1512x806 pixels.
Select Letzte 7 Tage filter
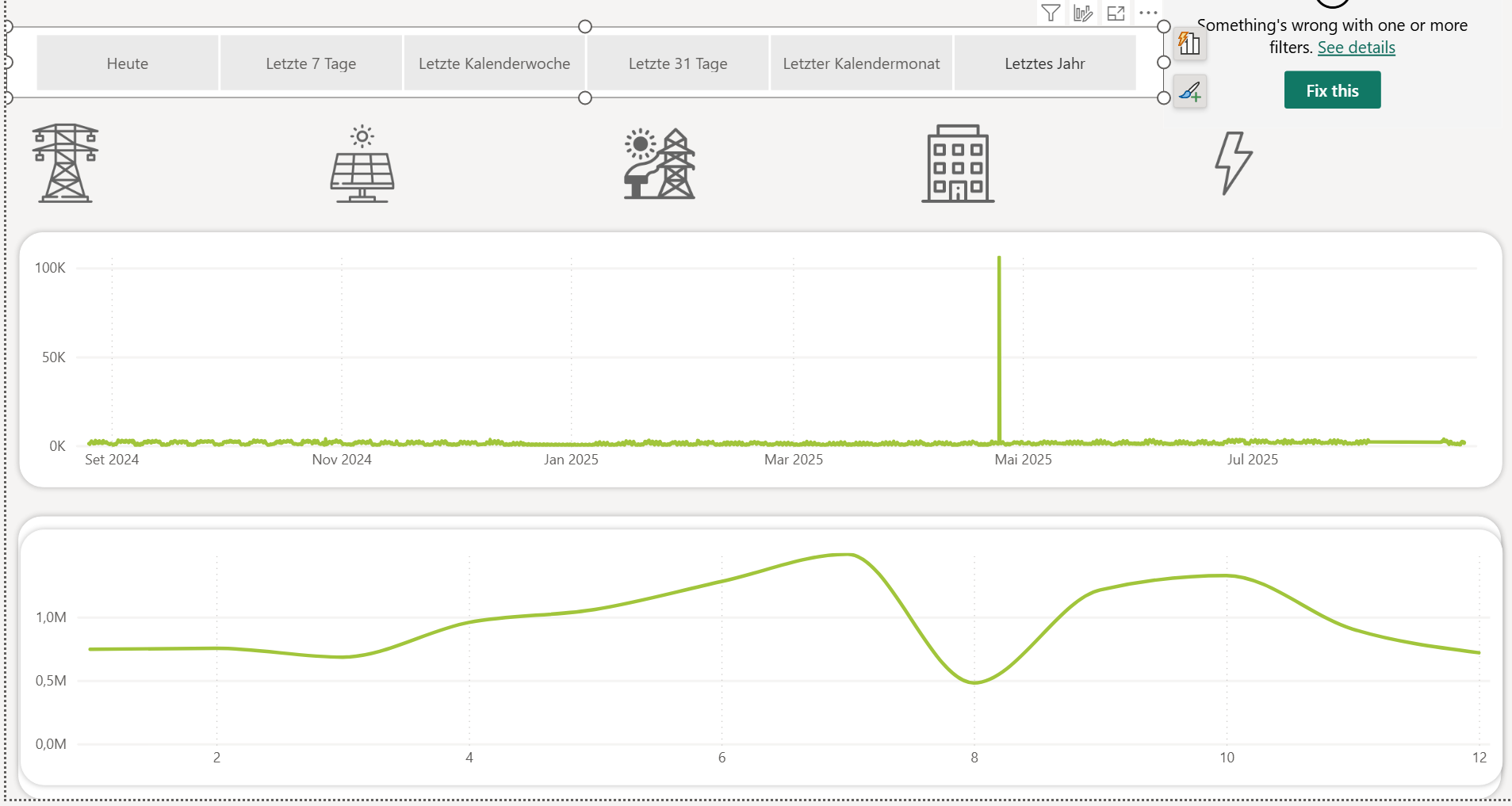click(x=311, y=63)
